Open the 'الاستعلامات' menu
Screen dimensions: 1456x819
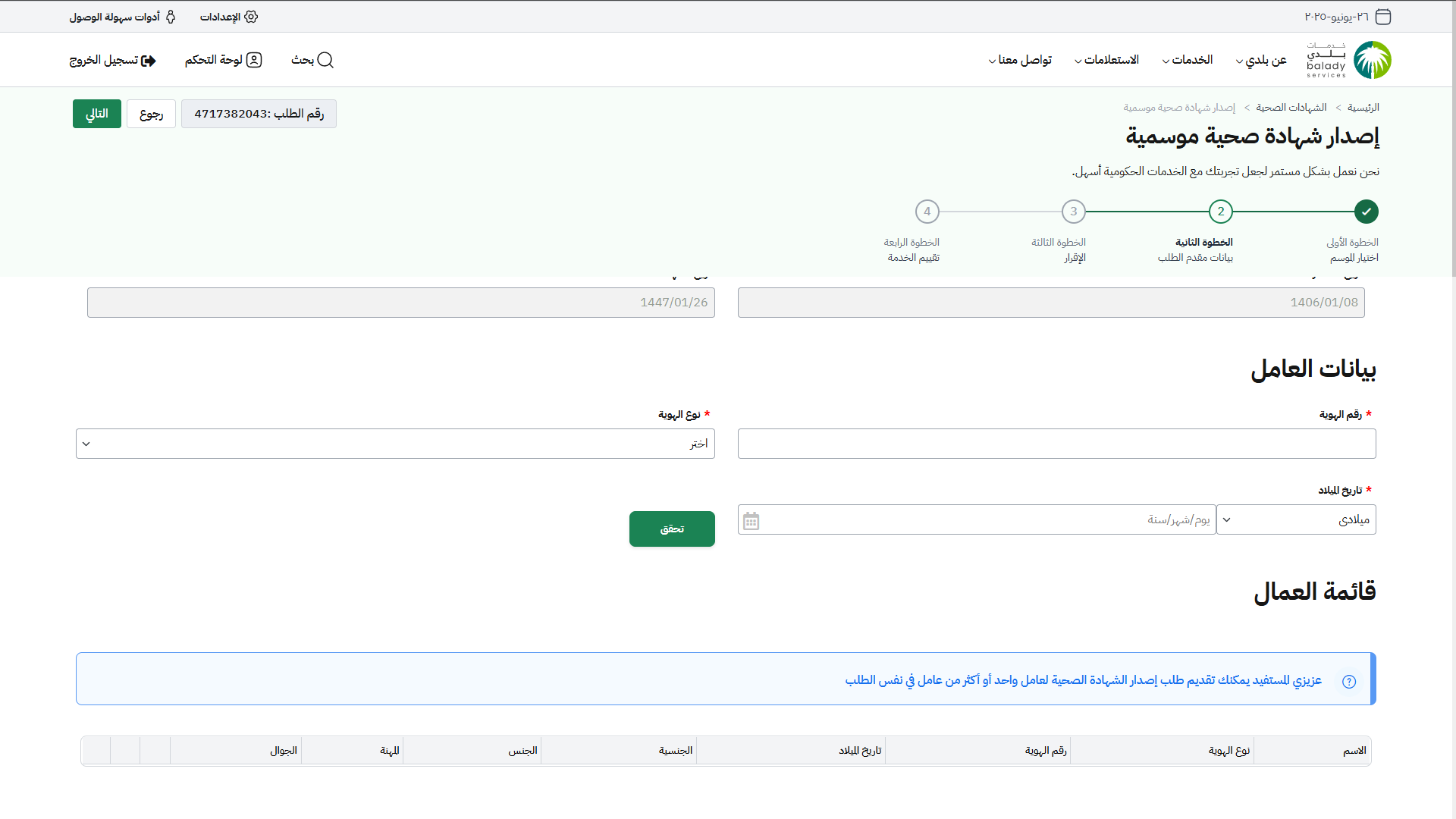[1106, 60]
